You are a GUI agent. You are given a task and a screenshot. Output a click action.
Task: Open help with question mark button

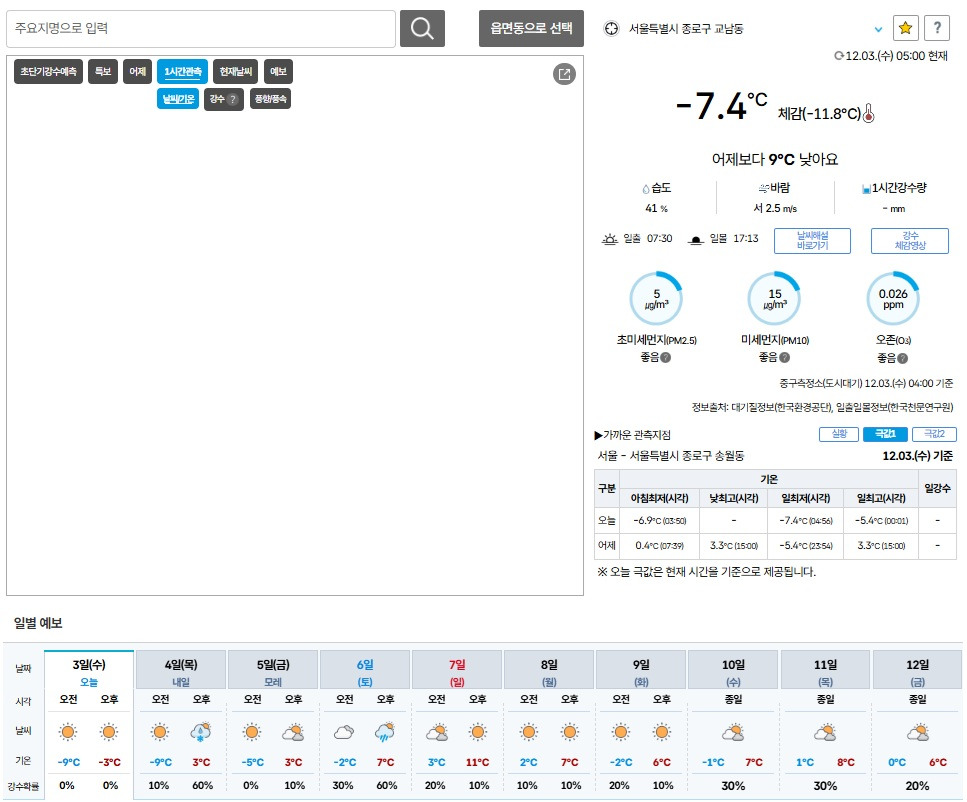click(x=937, y=28)
